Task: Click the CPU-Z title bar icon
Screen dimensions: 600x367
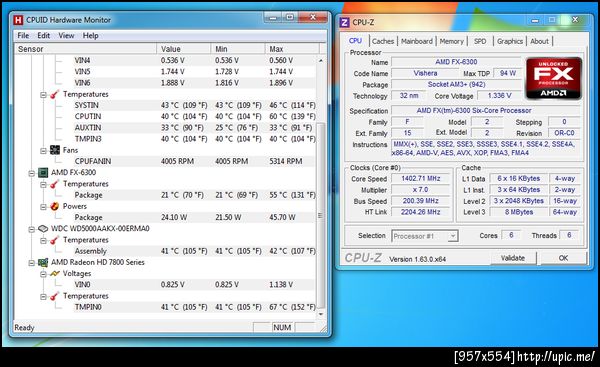Action: (x=344, y=22)
